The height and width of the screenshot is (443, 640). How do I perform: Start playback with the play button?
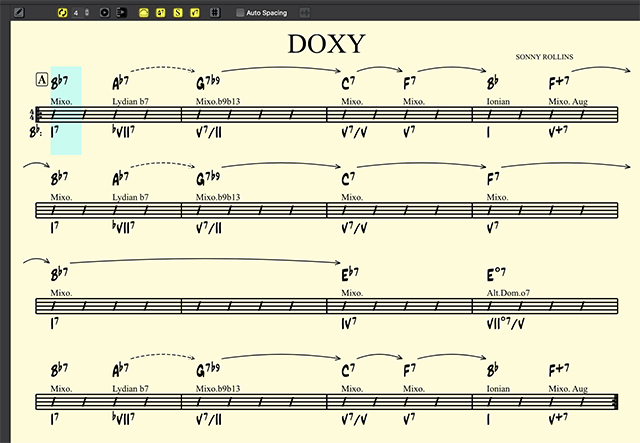(104, 13)
